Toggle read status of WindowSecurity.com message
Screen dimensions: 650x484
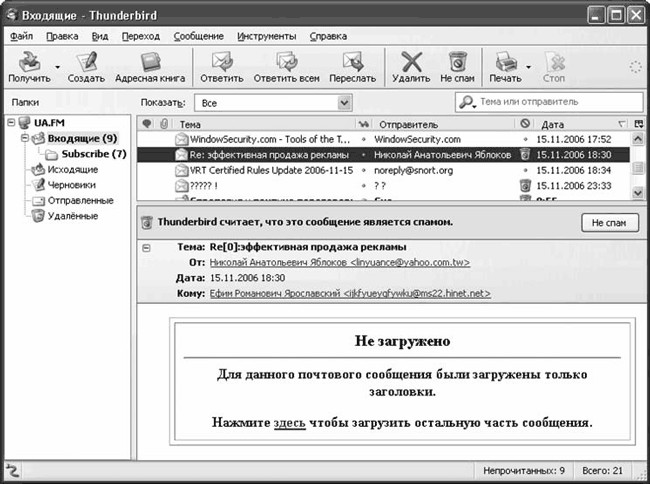(364, 139)
